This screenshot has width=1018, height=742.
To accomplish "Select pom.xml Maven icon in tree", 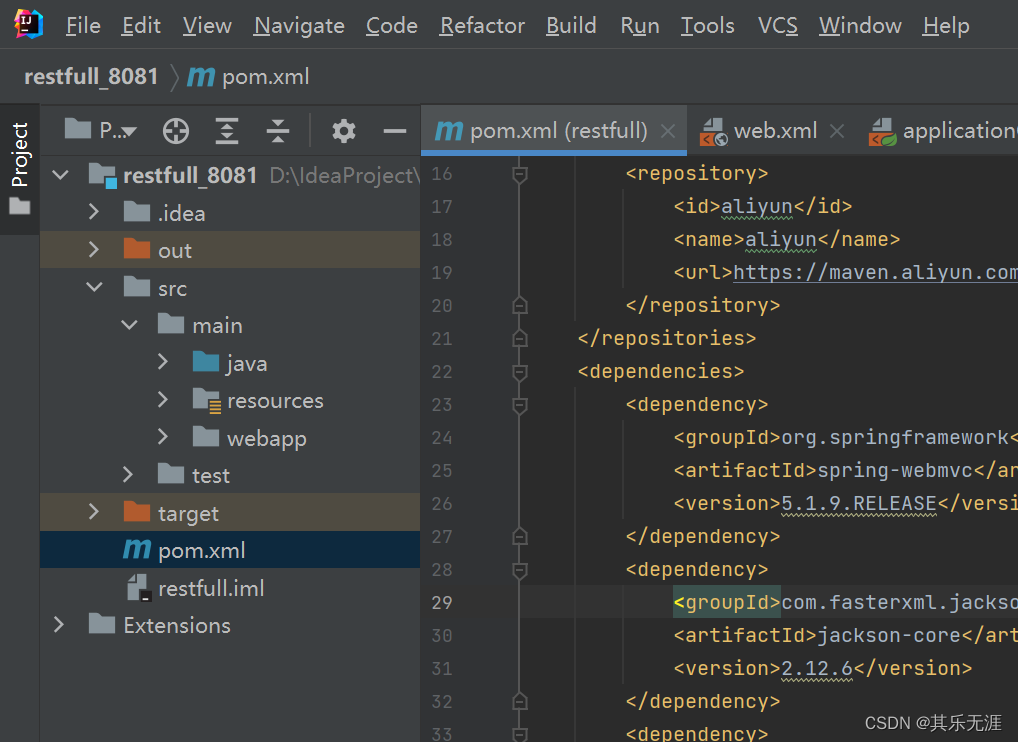I will 137,550.
